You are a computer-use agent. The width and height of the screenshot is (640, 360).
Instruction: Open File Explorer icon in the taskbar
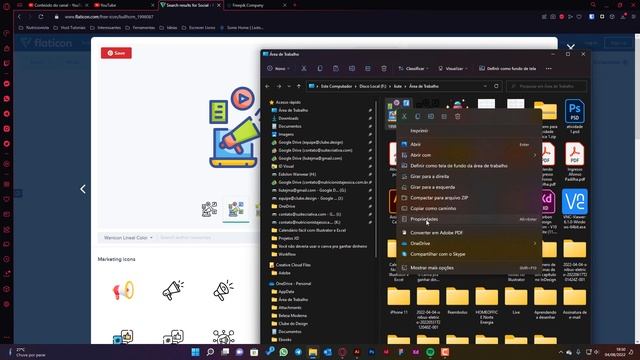click(313, 352)
